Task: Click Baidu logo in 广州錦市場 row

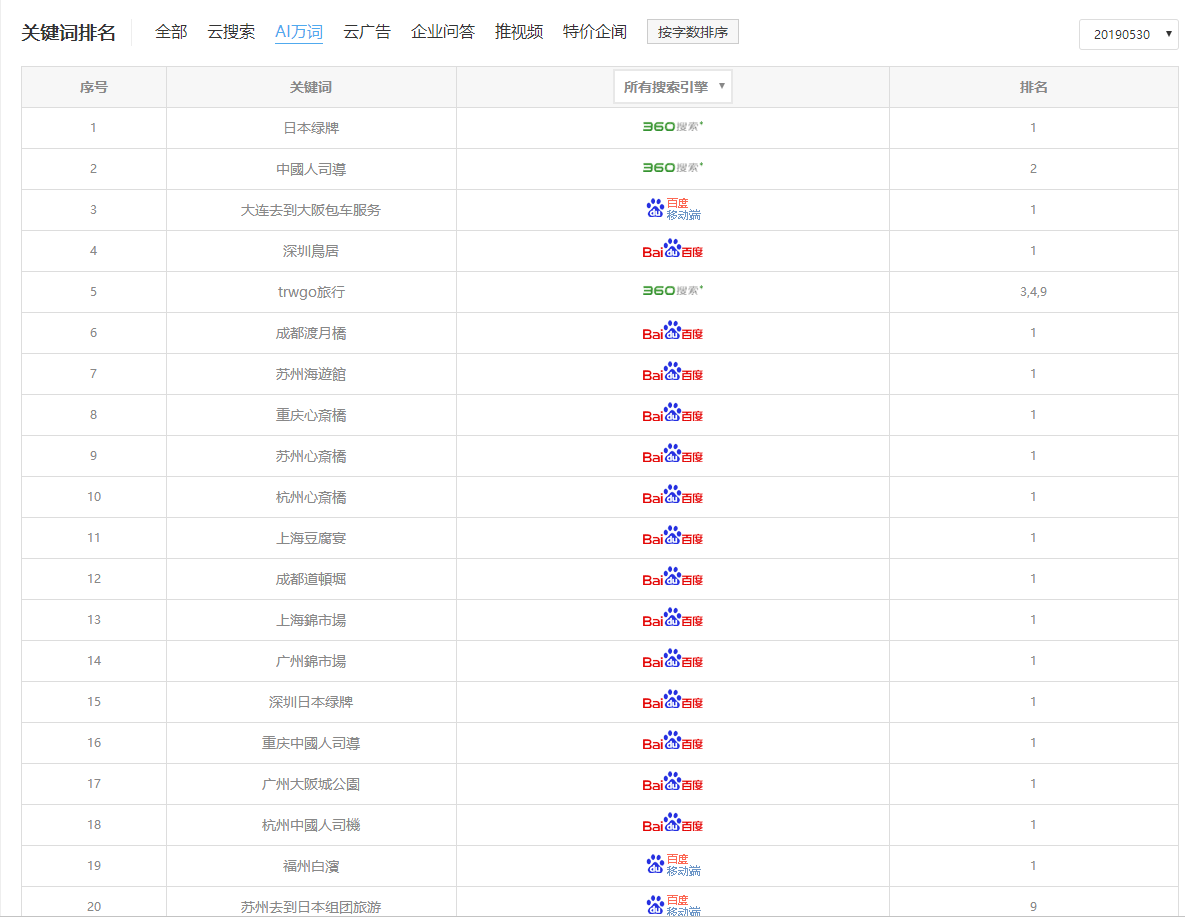Action: 673,660
